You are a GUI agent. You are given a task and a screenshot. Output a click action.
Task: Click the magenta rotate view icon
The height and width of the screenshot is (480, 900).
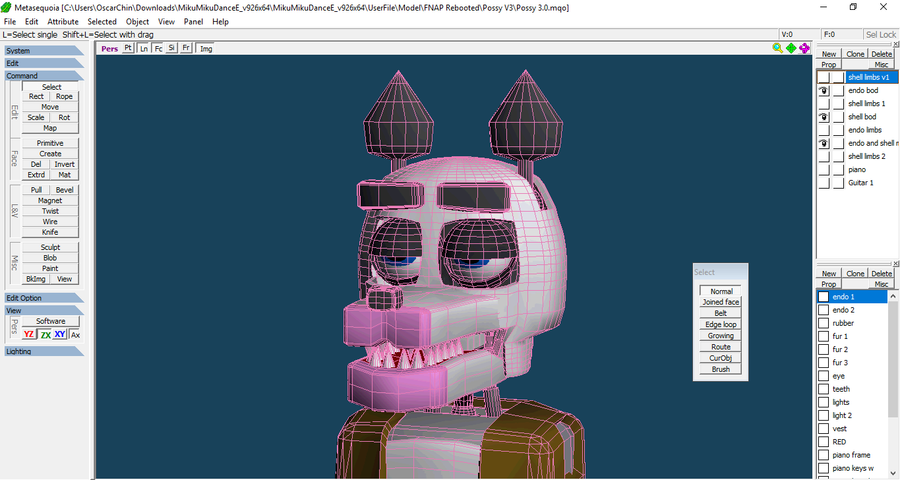pos(804,48)
